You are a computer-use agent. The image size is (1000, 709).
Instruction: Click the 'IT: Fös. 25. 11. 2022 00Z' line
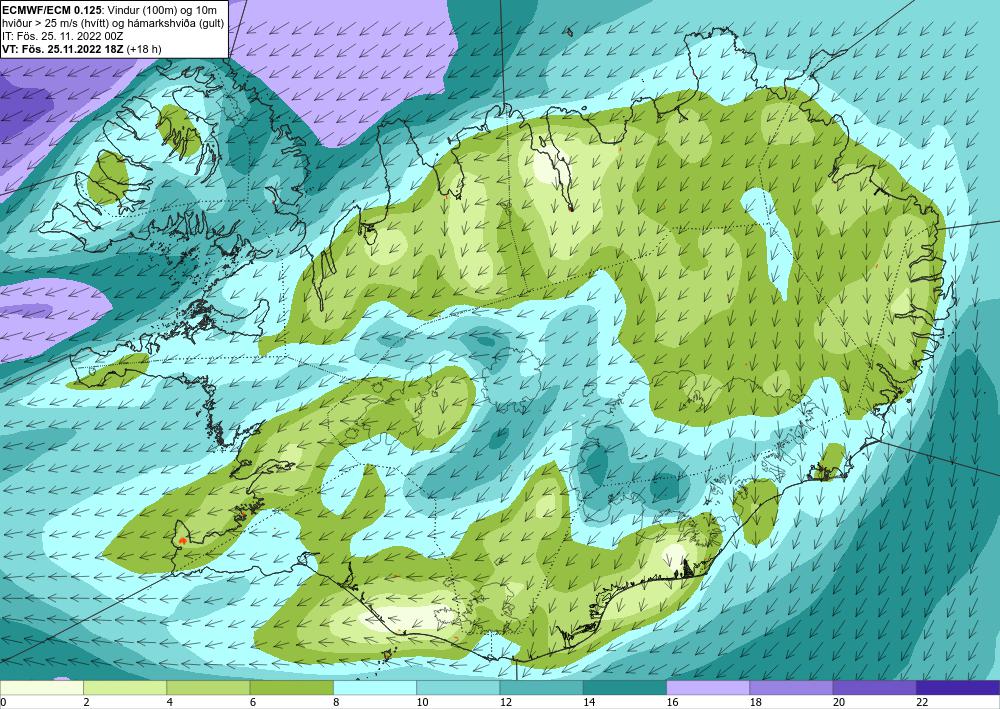coord(64,36)
